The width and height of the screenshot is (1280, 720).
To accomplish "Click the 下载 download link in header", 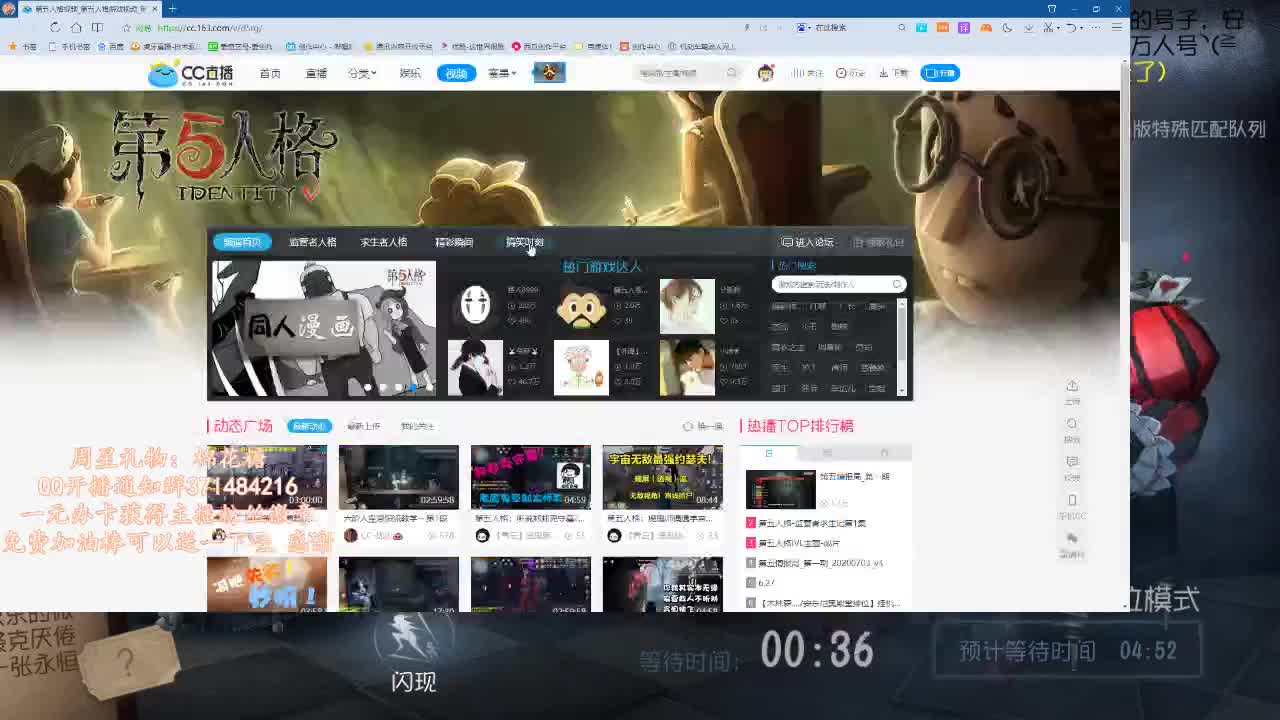I will 894,73.
